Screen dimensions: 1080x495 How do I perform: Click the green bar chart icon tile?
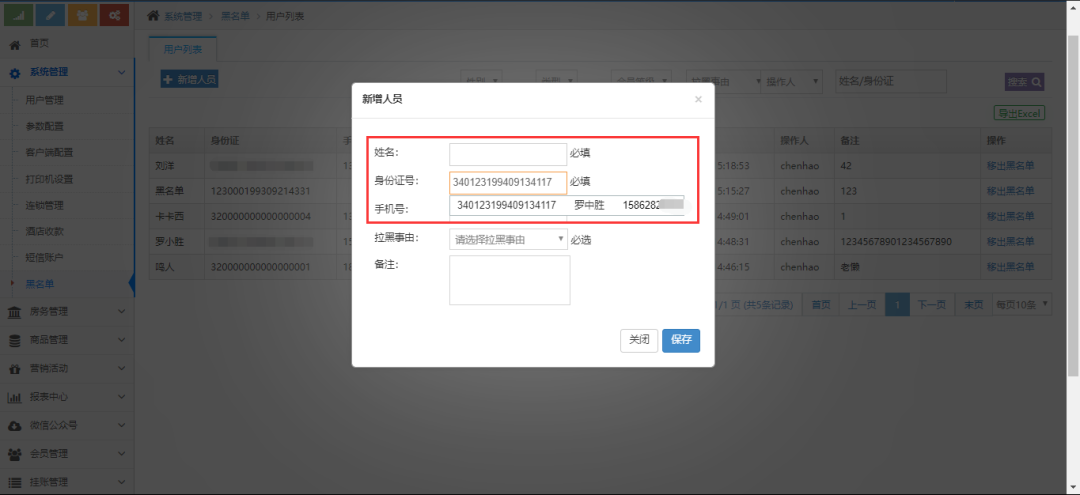[x=18, y=15]
